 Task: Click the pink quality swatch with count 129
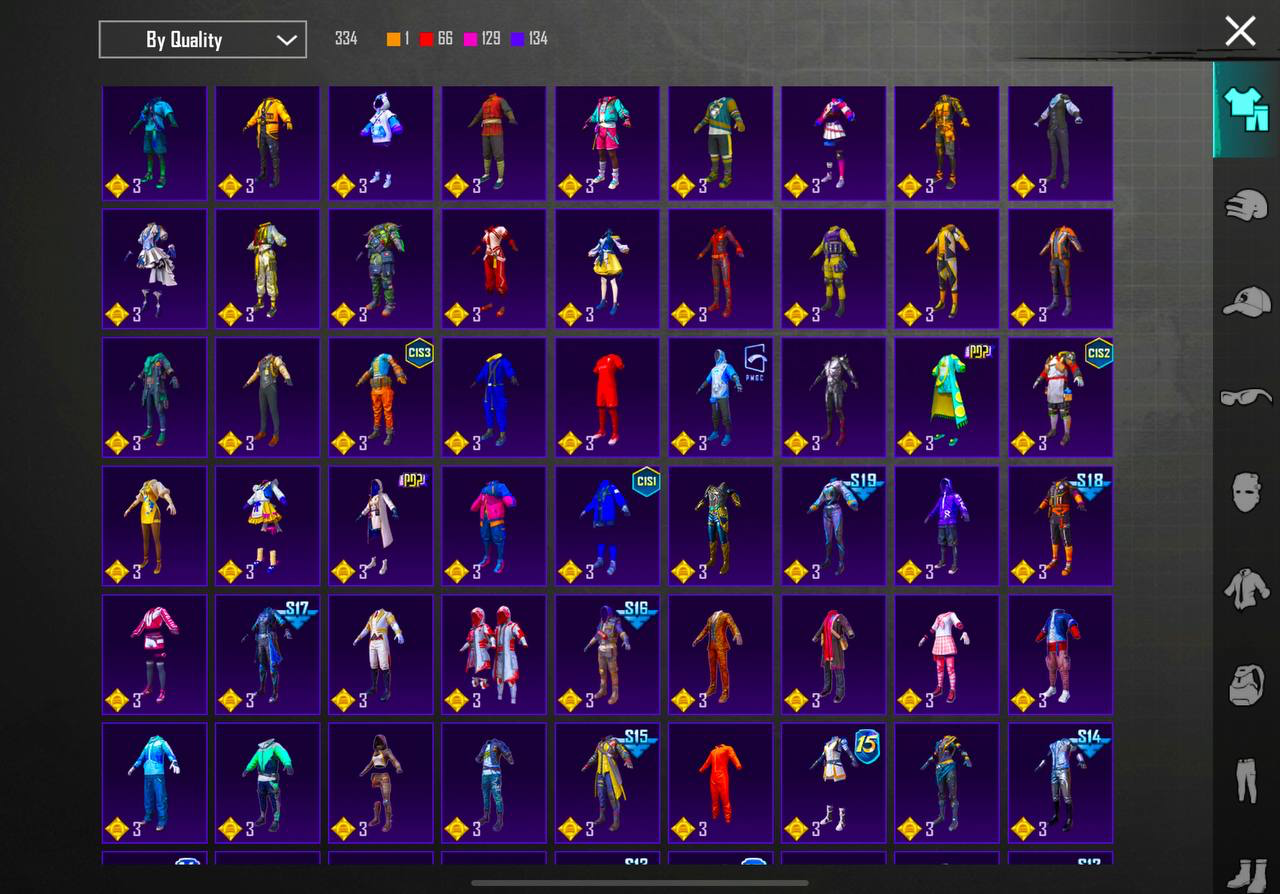(470, 39)
